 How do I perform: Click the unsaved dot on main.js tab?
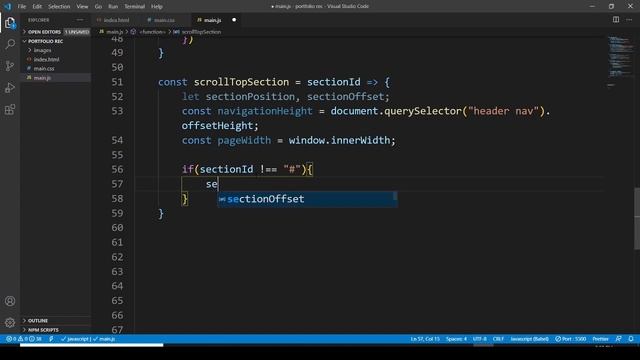(234, 20)
